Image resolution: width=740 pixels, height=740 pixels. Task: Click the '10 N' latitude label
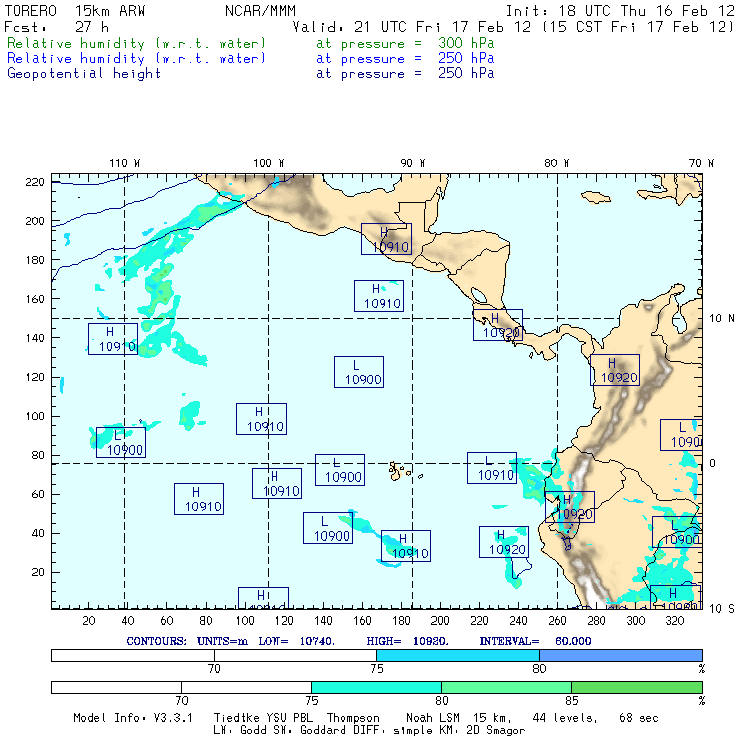click(722, 319)
